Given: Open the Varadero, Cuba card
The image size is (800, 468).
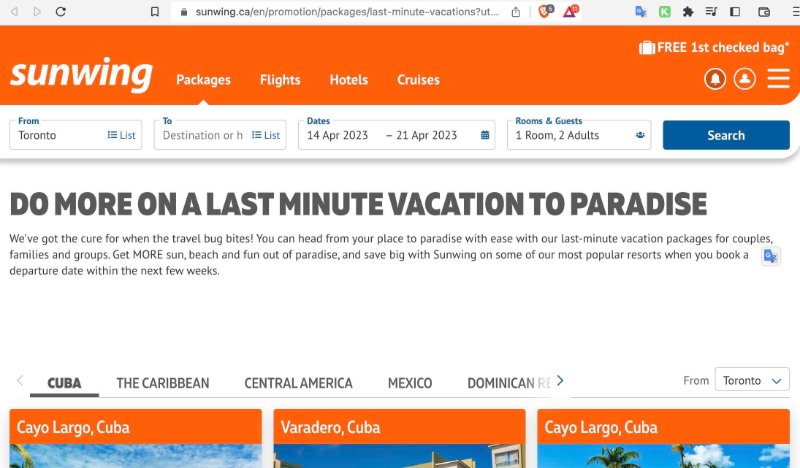Looking at the screenshot, I should click(399, 438).
